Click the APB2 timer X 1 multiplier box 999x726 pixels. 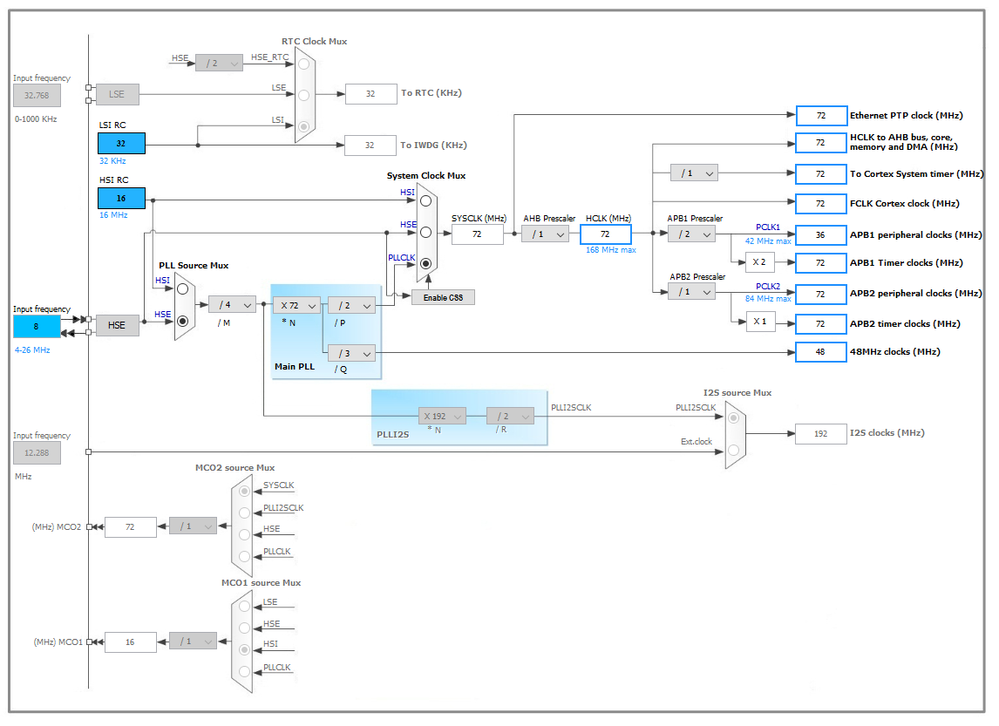(x=760, y=322)
